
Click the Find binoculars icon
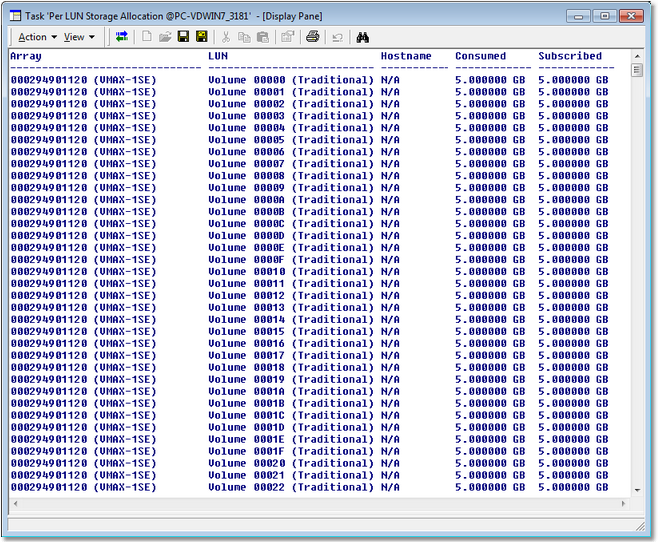pyautogui.click(x=363, y=37)
